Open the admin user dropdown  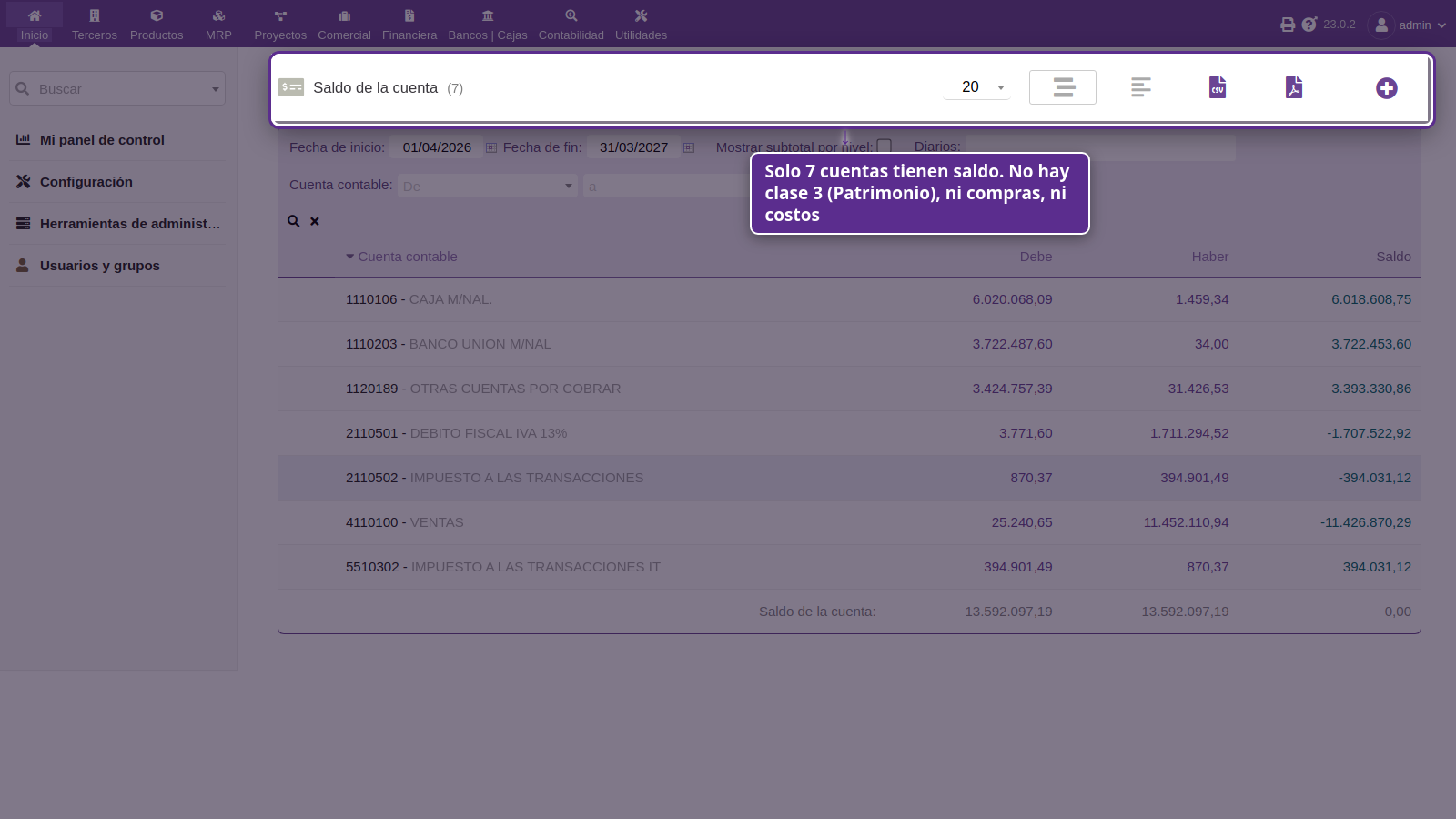point(1422,25)
